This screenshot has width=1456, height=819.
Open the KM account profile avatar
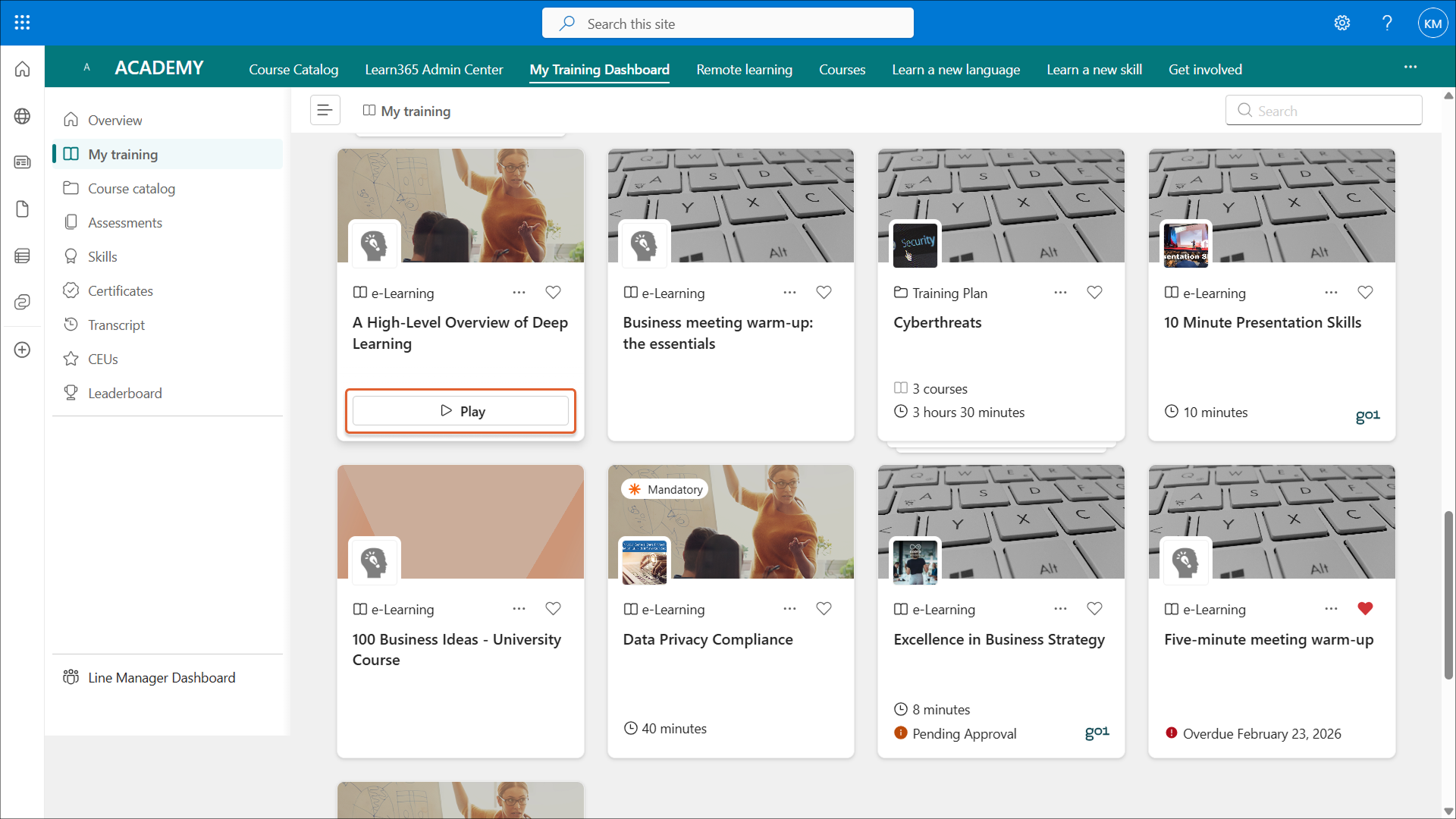pyautogui.click(x=1432, y=23)
